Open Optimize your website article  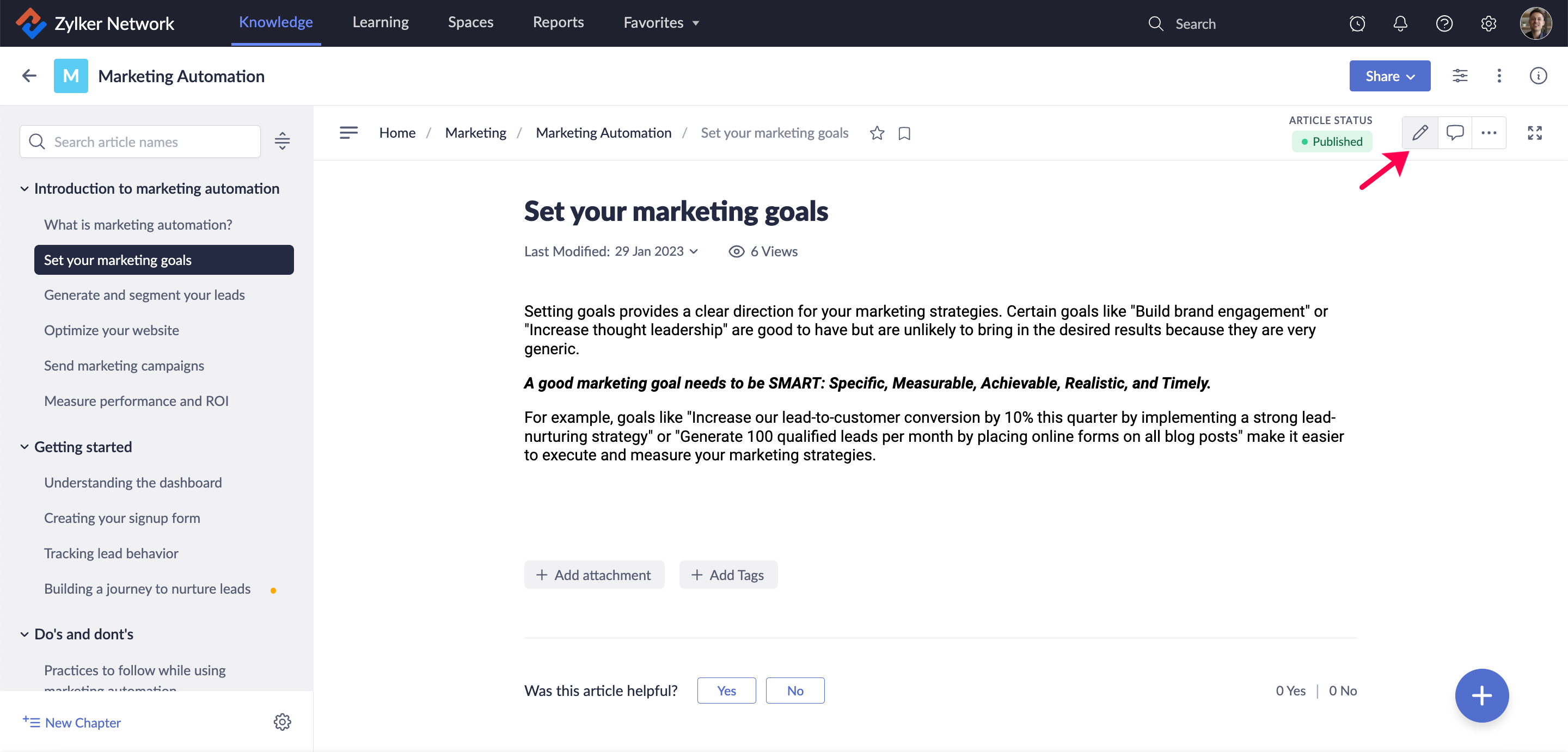click(x=112, y=330)
